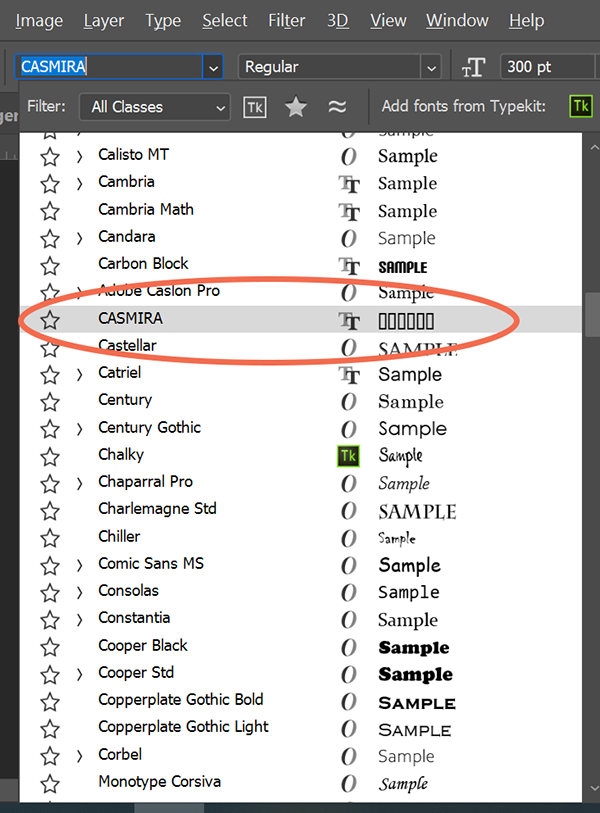Select the Century Gothic font

[149, 427]
